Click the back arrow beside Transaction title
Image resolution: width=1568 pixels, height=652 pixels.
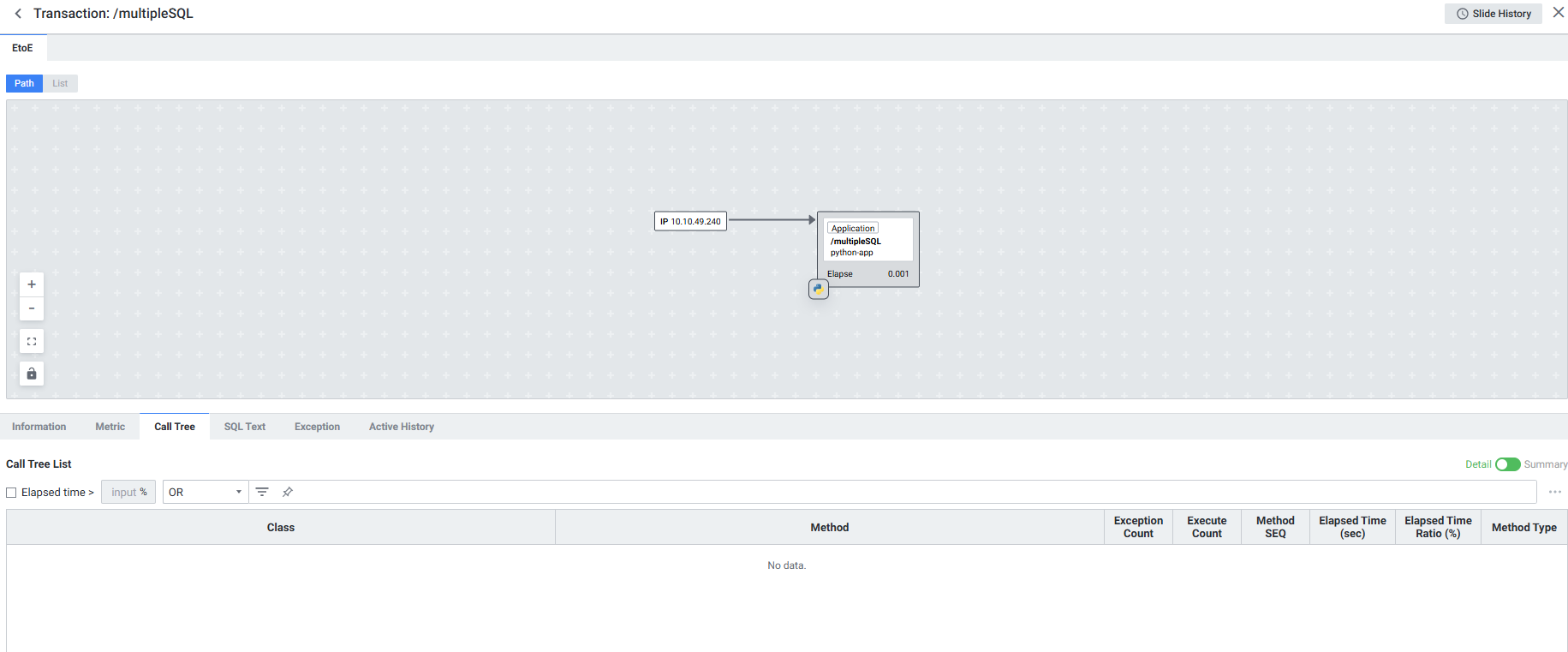[18, 14]
